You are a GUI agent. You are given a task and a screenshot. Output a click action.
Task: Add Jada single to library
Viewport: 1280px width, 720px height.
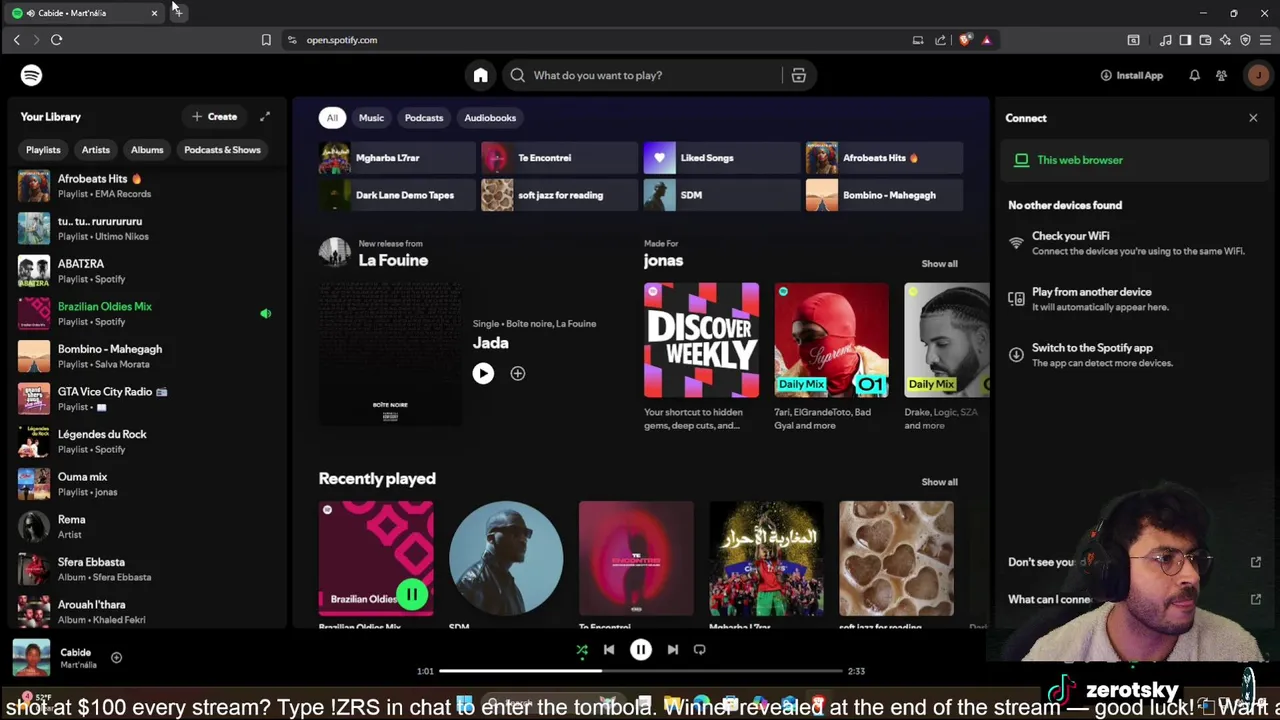pos(517,373)
